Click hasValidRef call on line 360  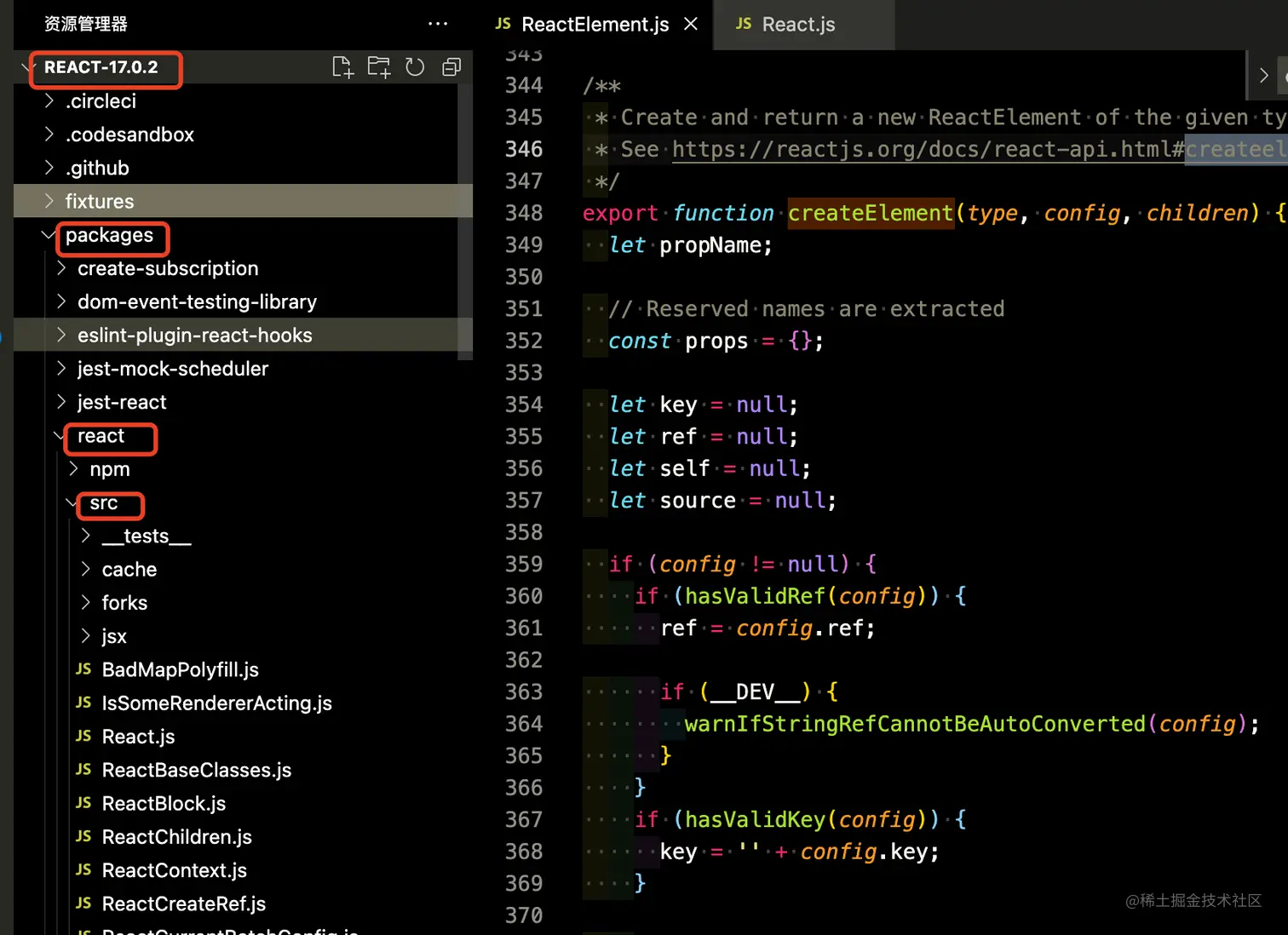coord(756,596)
